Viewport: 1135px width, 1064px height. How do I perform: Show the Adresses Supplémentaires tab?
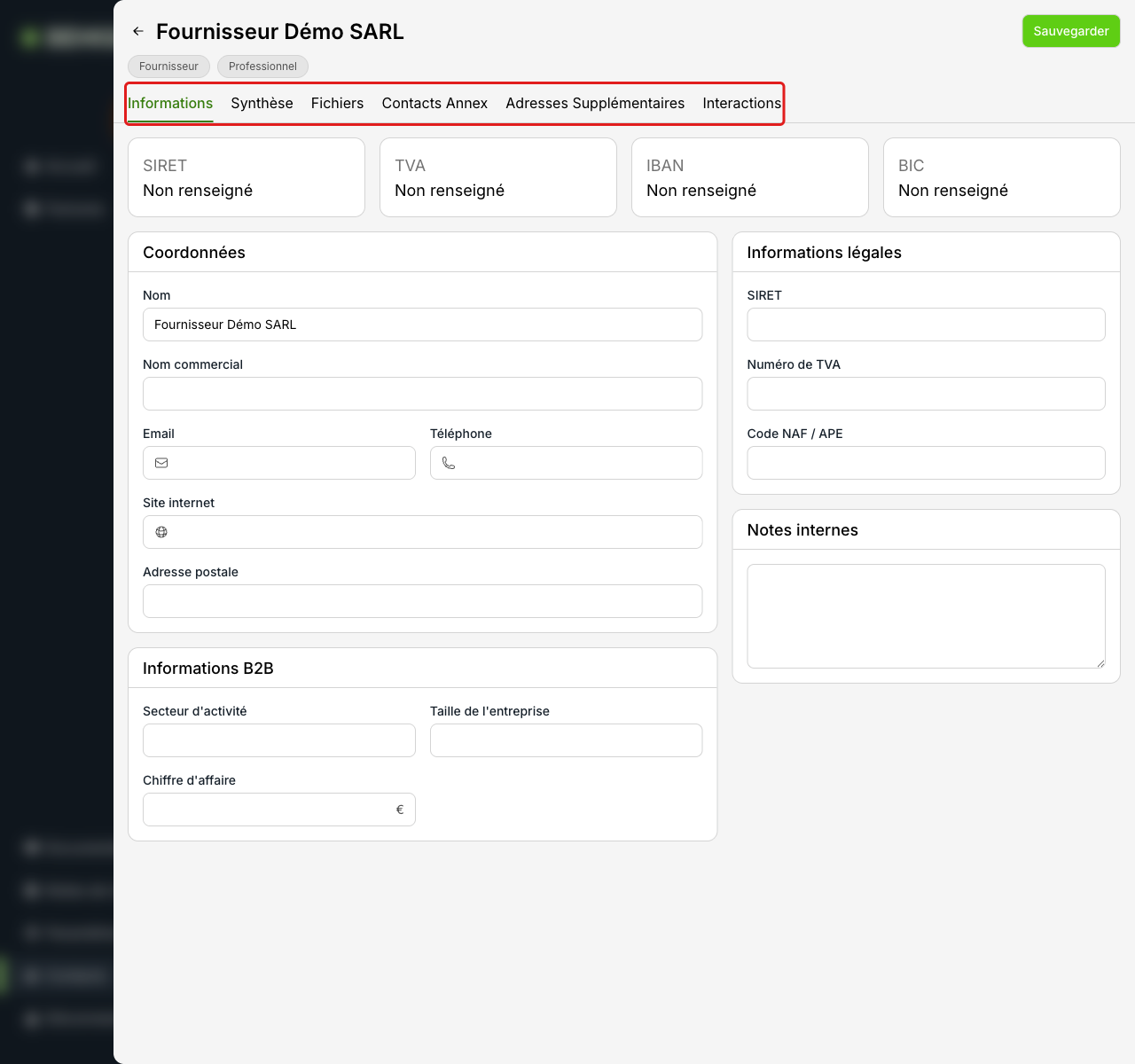point(595,104)
